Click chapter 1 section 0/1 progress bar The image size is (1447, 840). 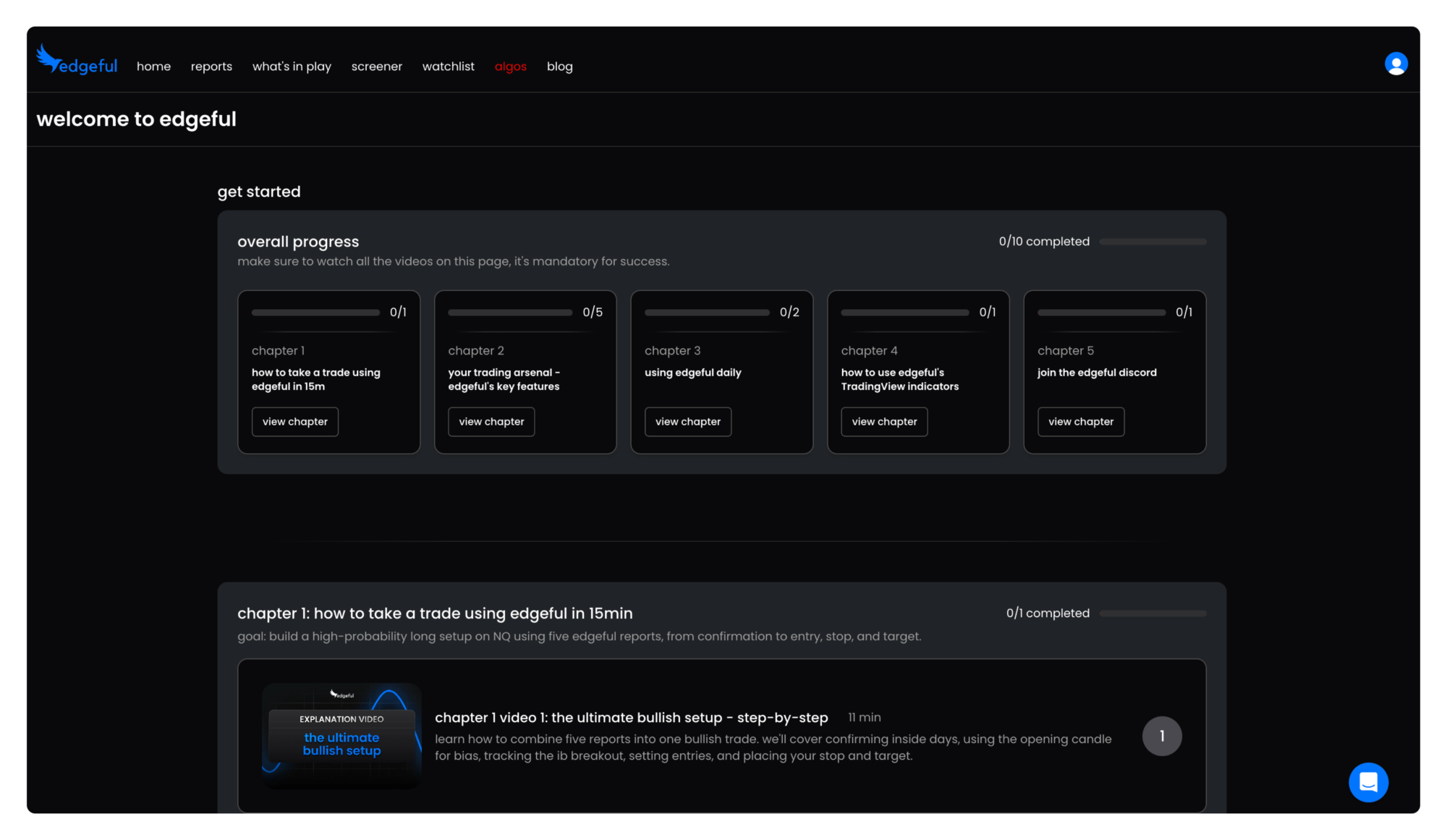click(x=1153, y=614)
